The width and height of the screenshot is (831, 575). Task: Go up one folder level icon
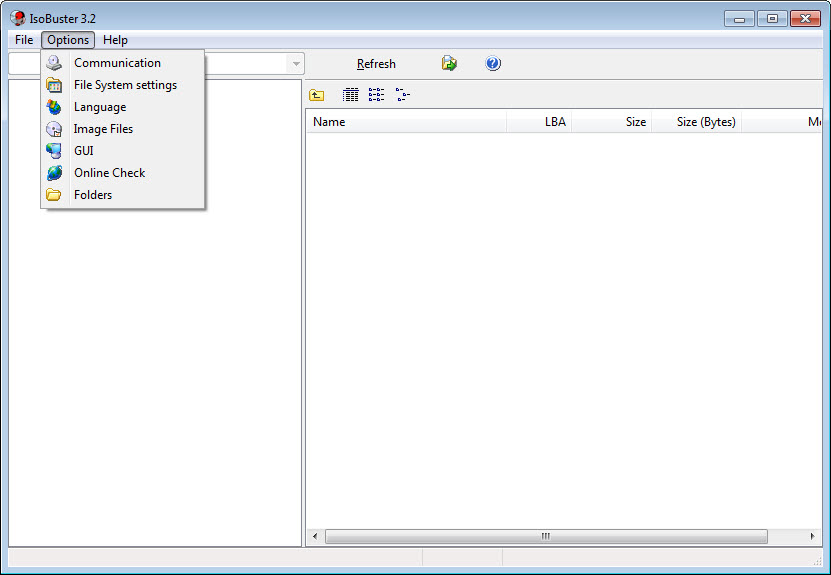316,95
